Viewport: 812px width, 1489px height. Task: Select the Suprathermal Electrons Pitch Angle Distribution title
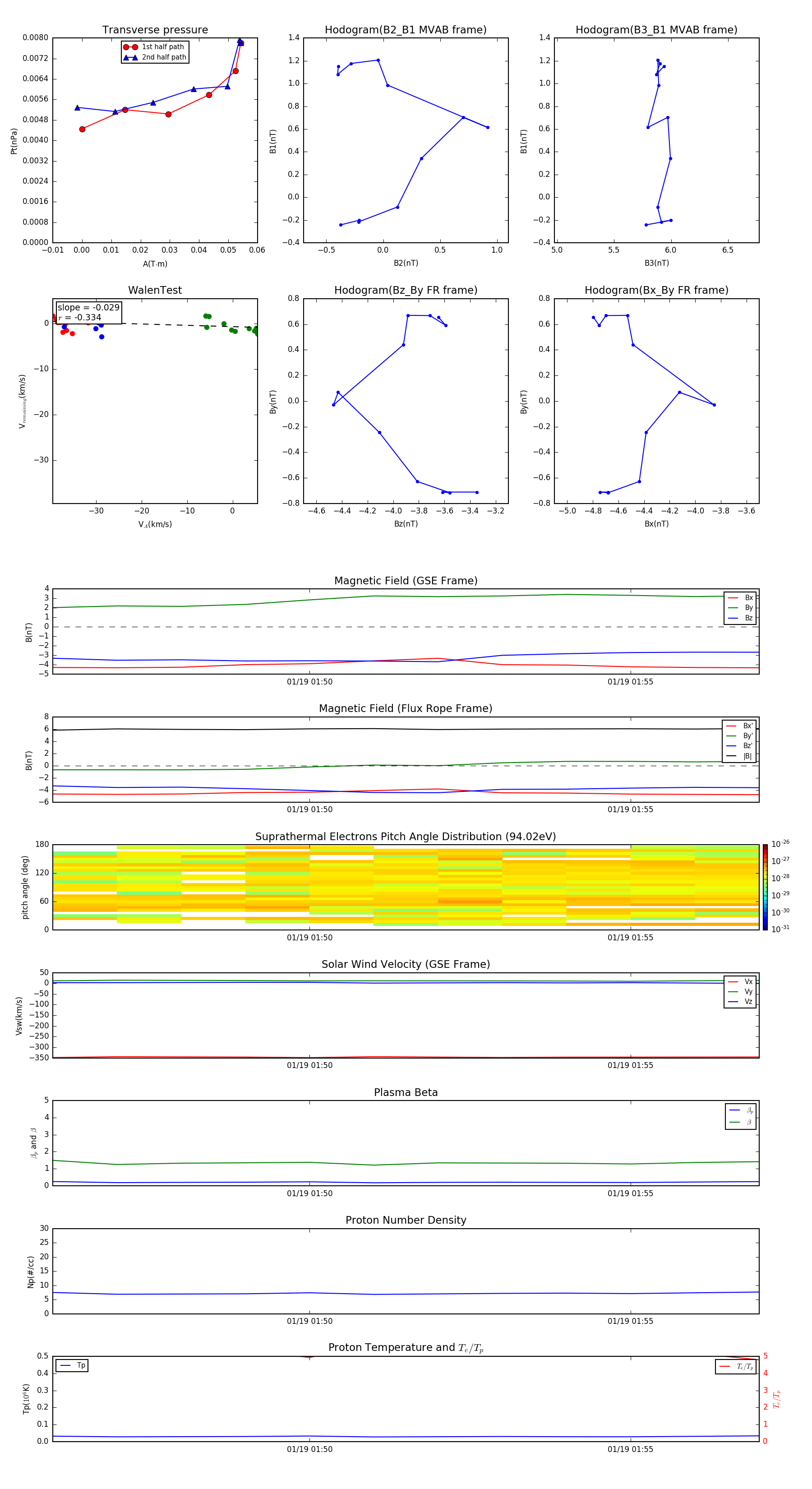405,837
